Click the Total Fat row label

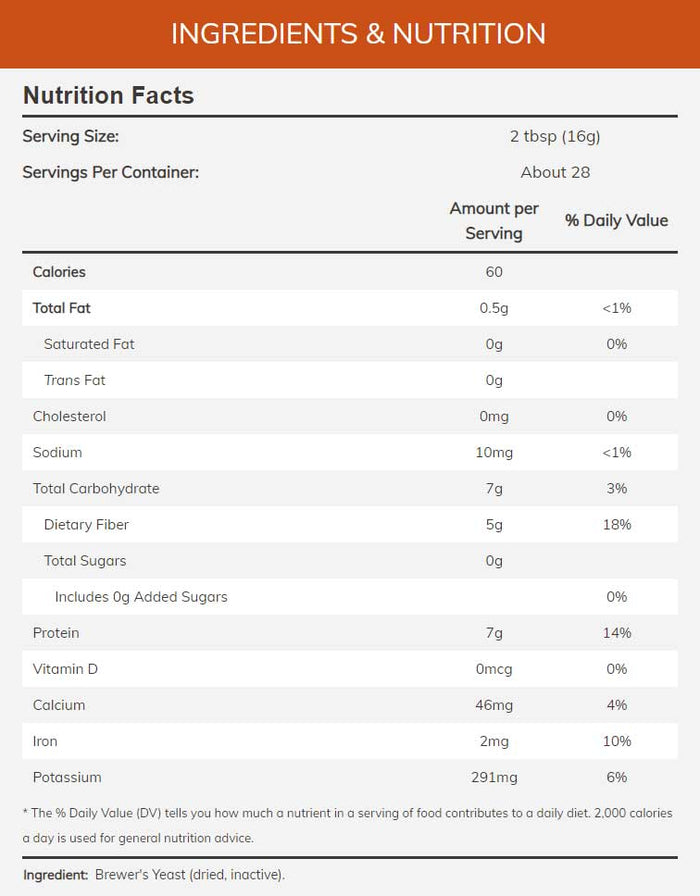click(62, 308)
